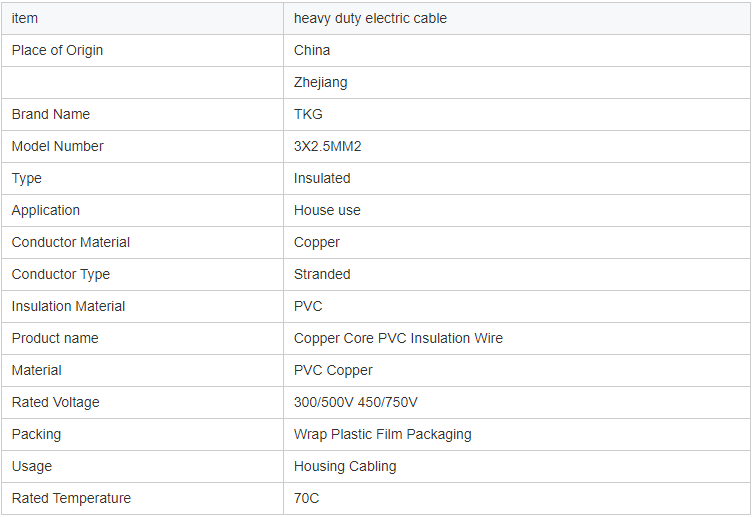Select the 'TKG' brand value
The image size is (753, 517).
click(308, 114)
